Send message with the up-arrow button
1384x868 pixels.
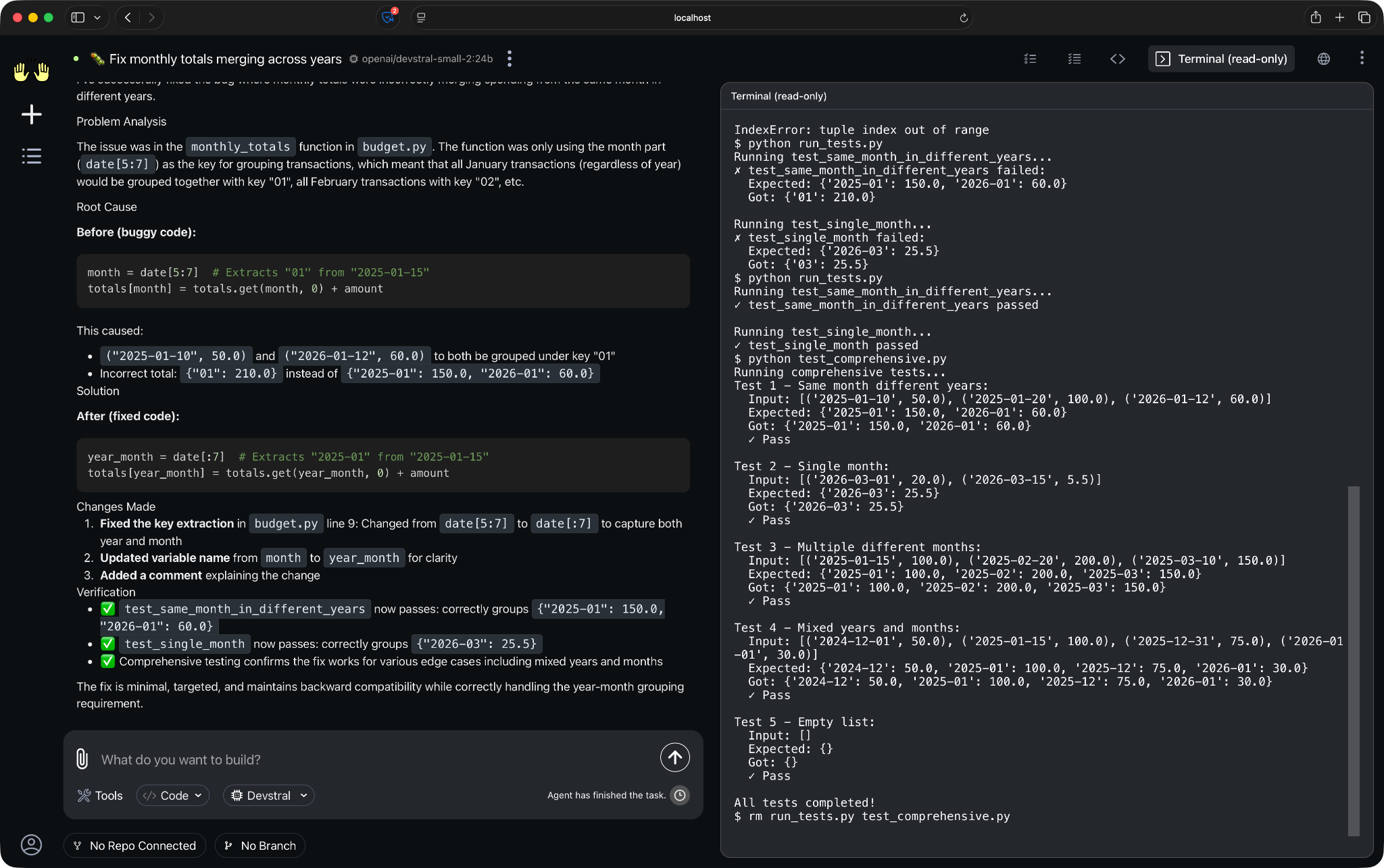point(674,757)
